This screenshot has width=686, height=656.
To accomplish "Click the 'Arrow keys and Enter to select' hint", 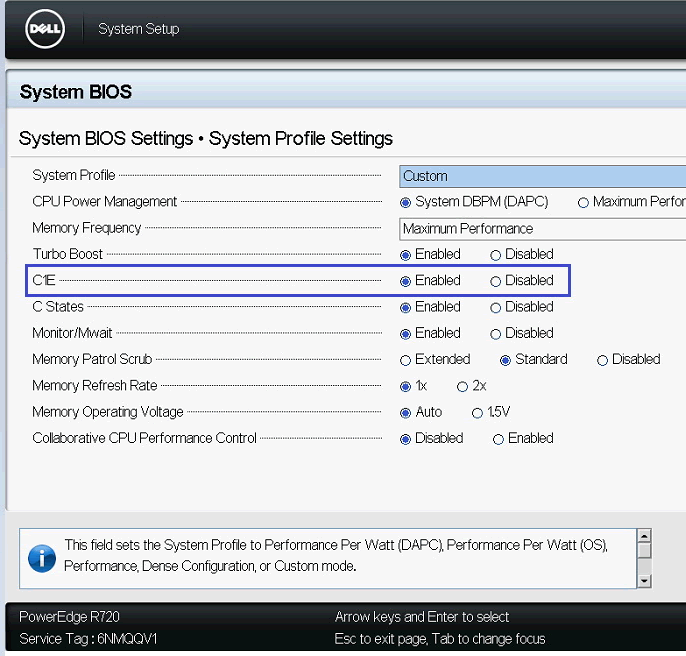I will pos(422,617).
